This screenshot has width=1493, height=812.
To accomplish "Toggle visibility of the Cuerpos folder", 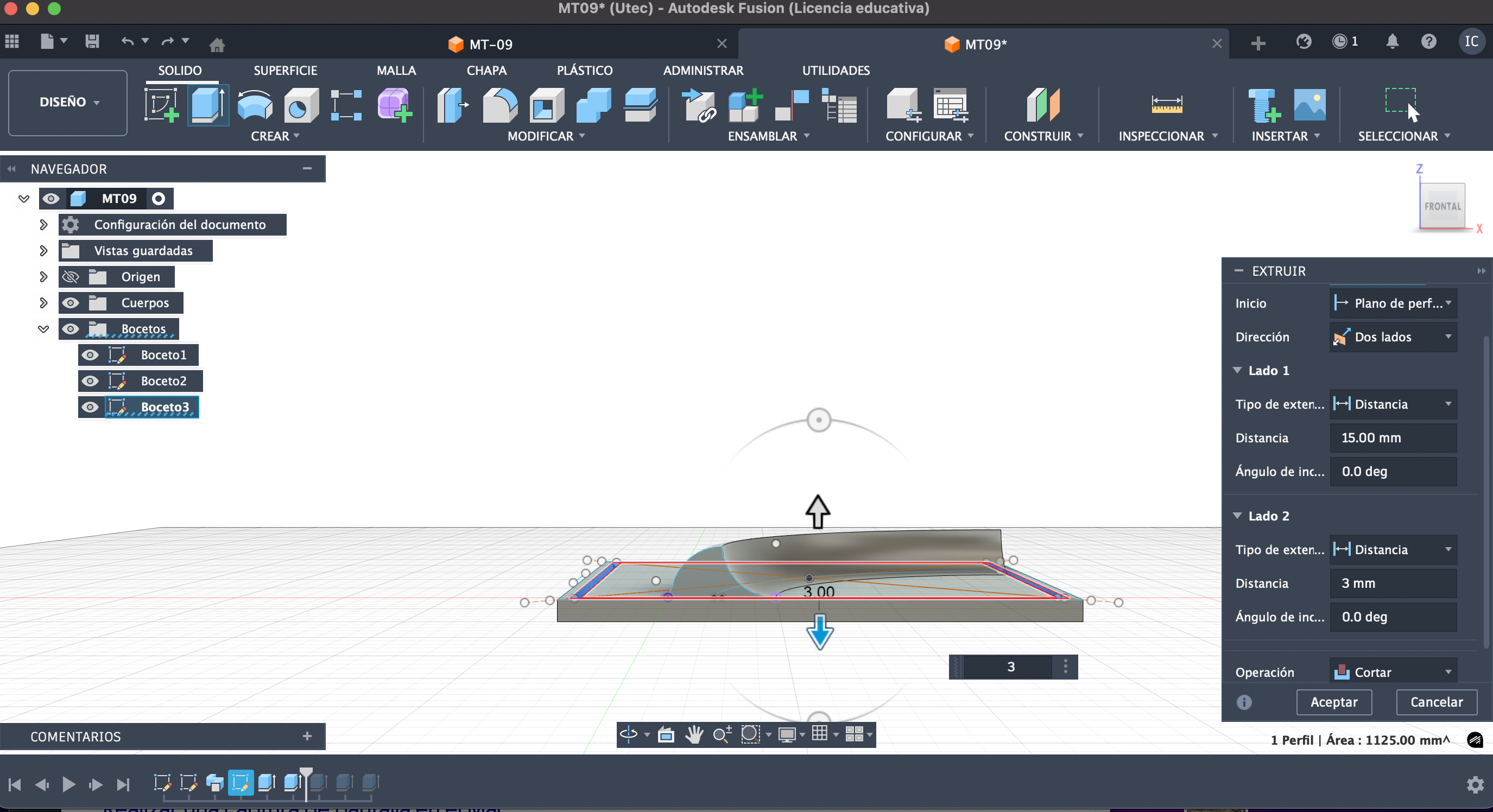I will coord(71,302).
